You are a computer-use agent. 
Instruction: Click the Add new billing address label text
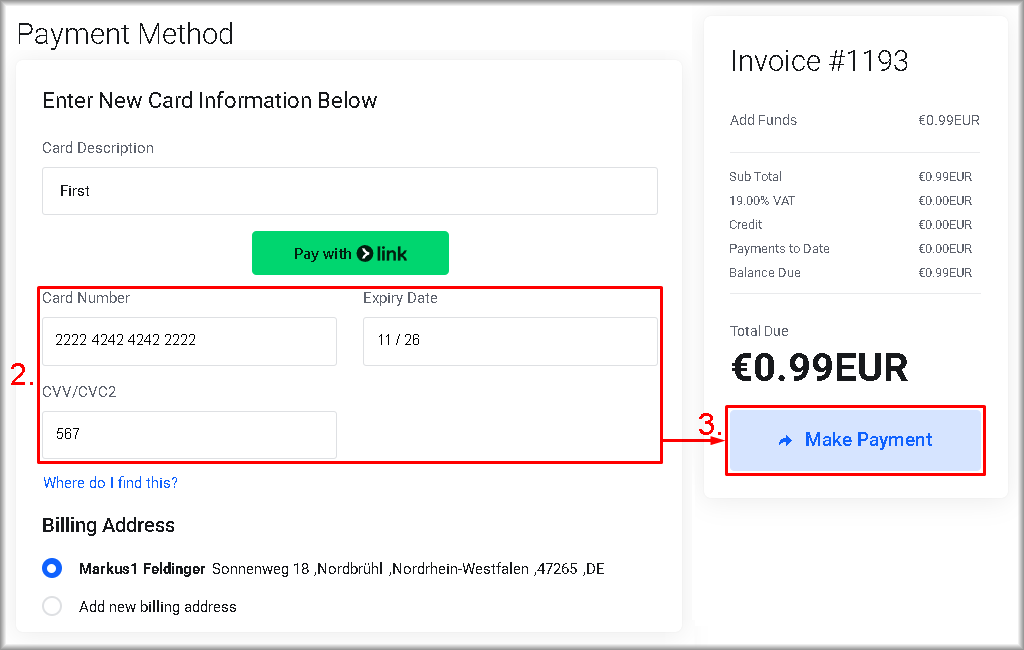[158, 606]
